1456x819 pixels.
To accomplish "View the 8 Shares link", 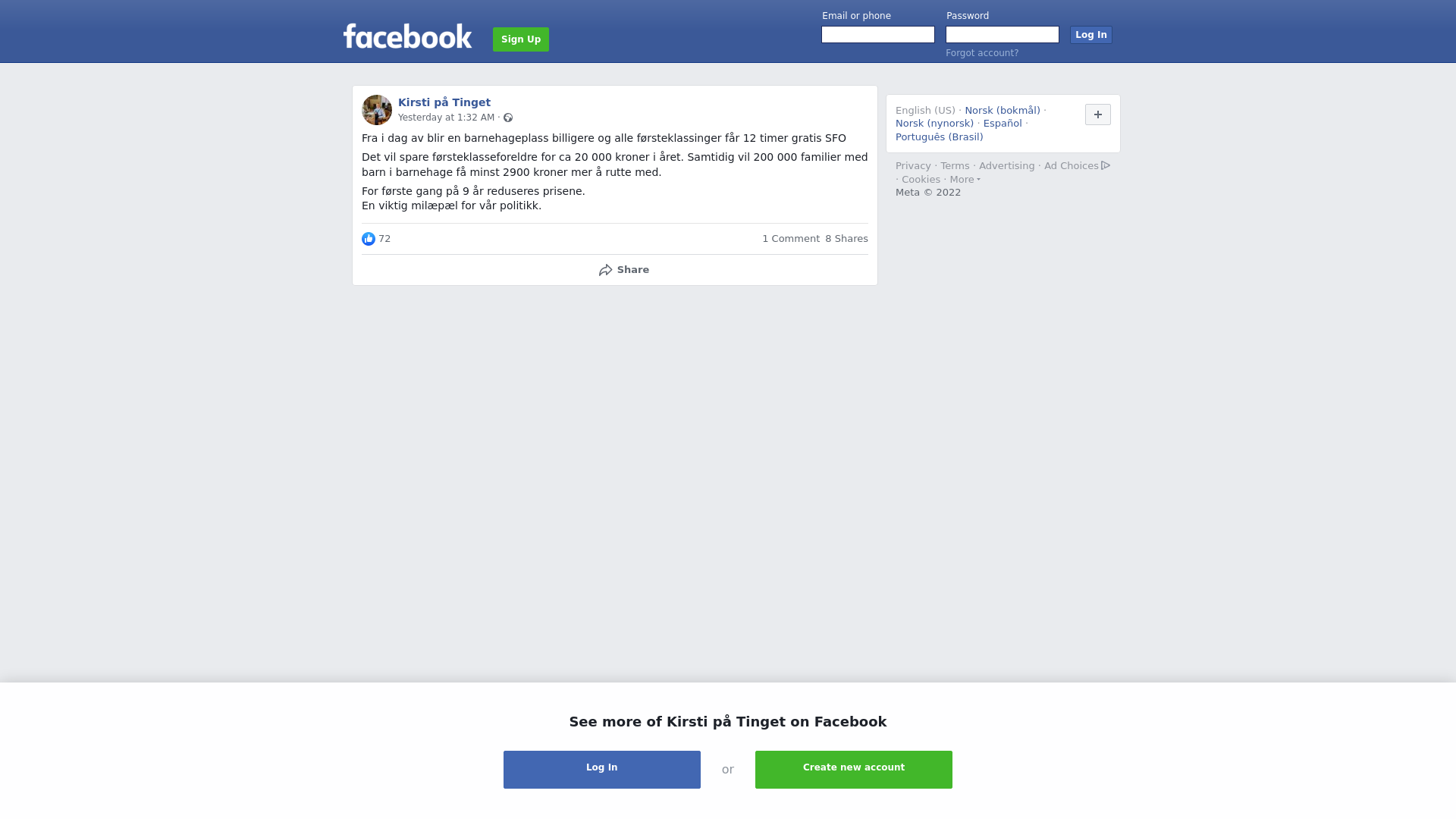I will click(x=846, y=239).
